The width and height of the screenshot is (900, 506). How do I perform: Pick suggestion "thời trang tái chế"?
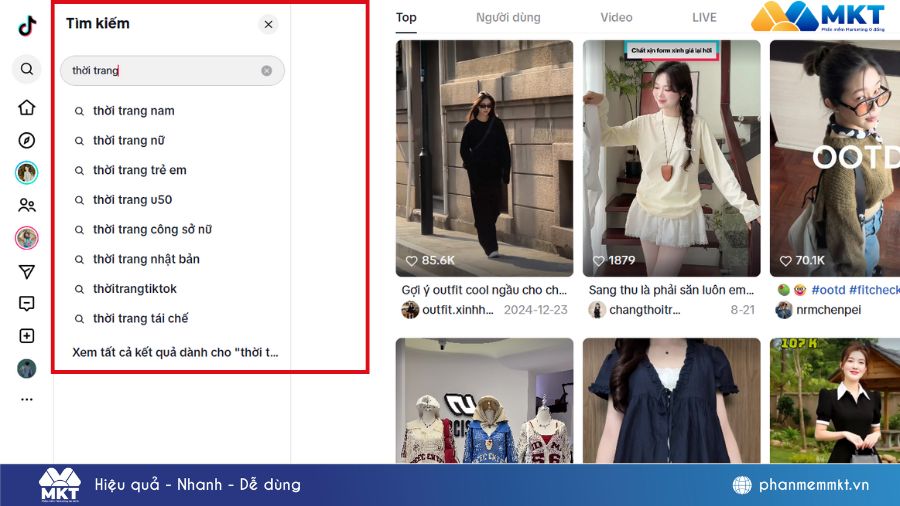pos(140,319)
